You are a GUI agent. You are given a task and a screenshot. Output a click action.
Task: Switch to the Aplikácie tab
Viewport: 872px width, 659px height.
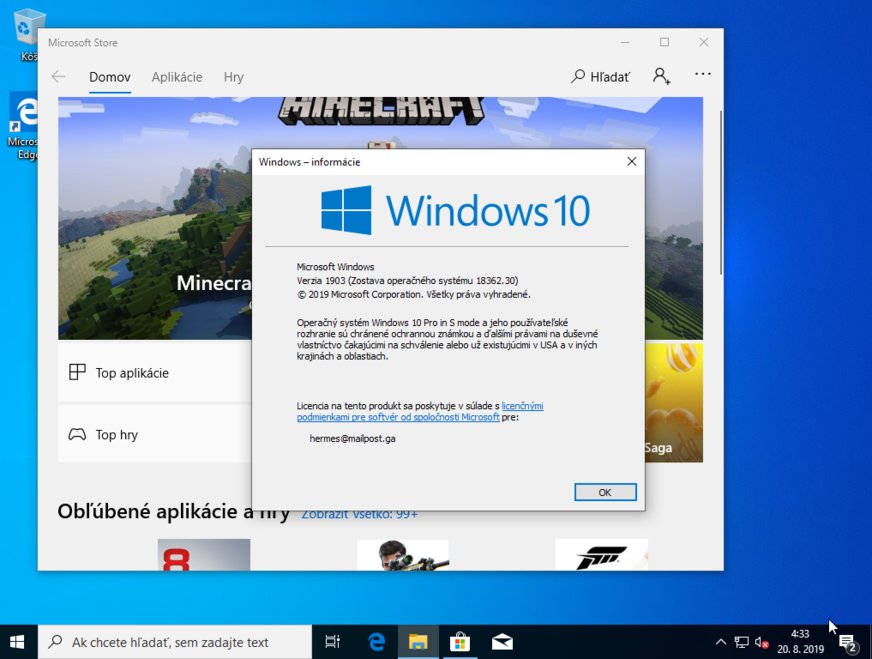pyautogui.click(x=177, y=77)
